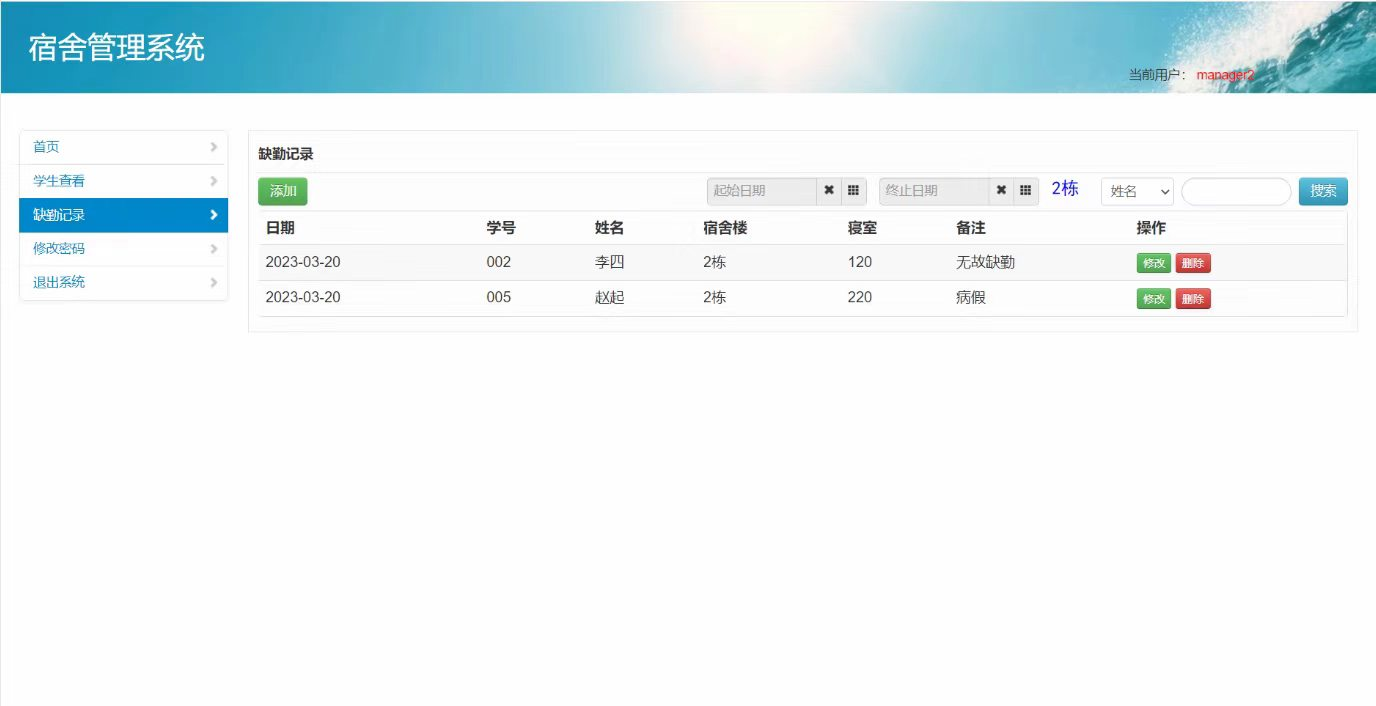Screen dimensions: 1376x706
Task: Click the 无故缺勤 remark
Action: click(986, 262)
